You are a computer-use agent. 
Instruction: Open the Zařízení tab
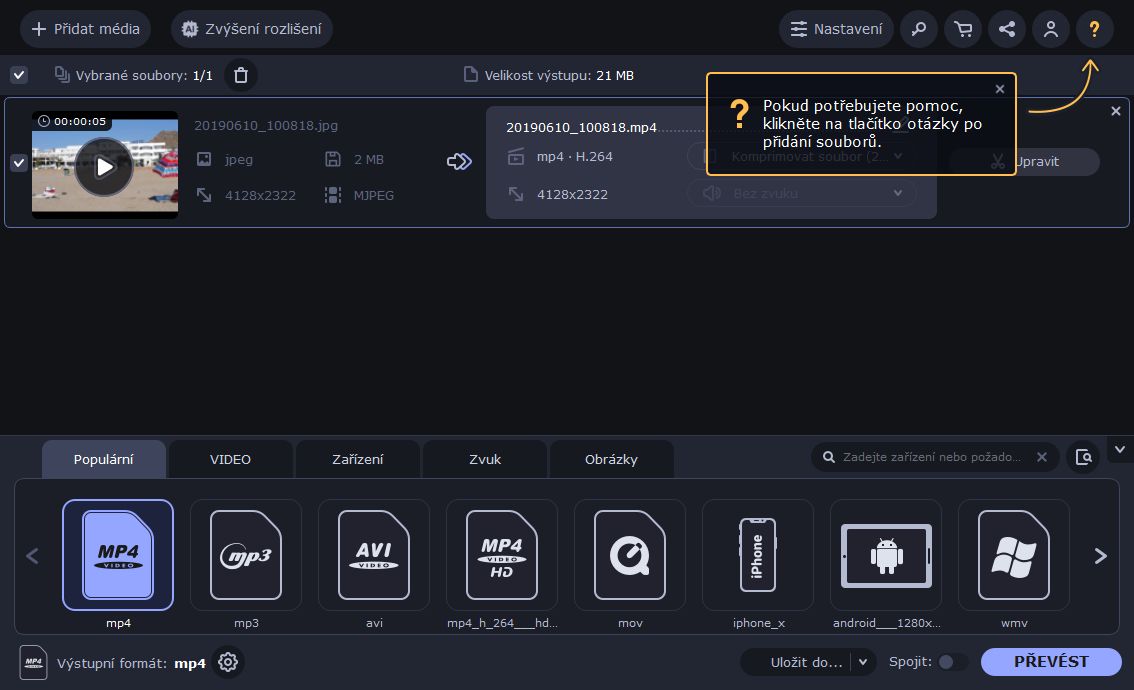pos(358,460)
